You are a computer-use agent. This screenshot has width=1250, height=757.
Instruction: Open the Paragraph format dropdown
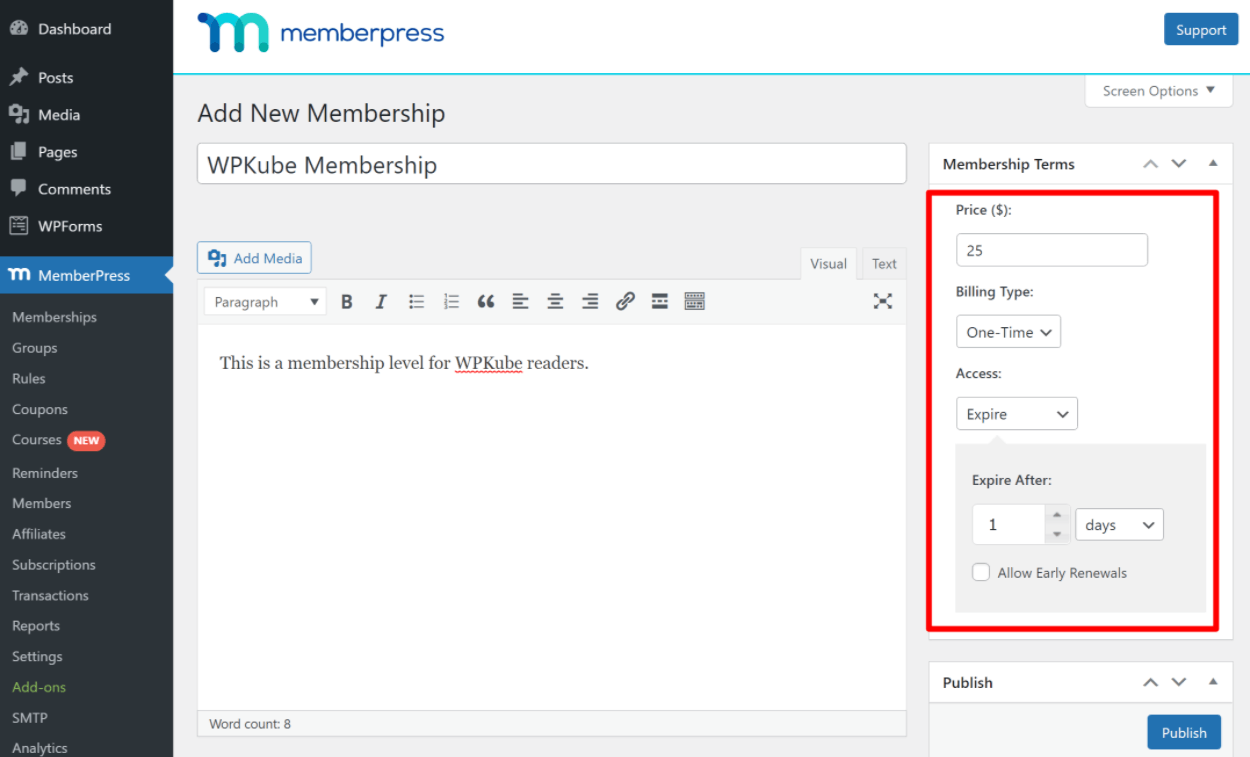265,302
